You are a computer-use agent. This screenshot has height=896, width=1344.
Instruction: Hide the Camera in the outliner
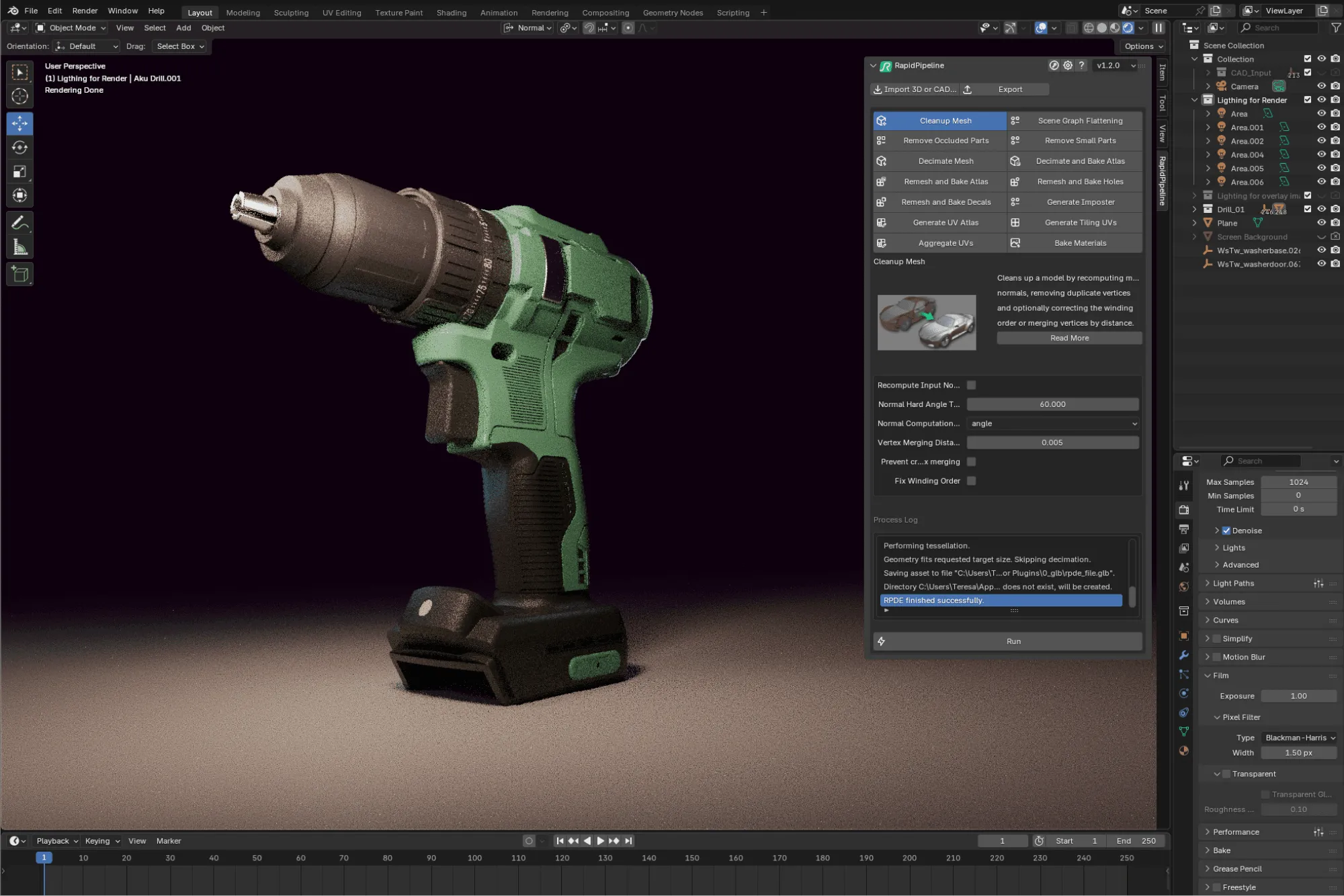point(1321,87)
